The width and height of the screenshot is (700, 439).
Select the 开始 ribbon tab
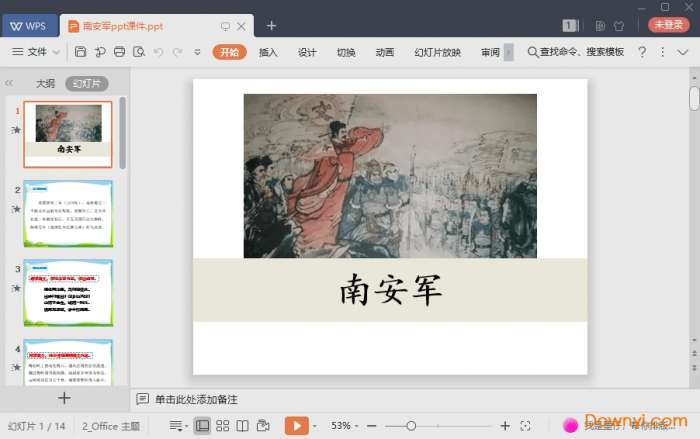tap(229, 52)
